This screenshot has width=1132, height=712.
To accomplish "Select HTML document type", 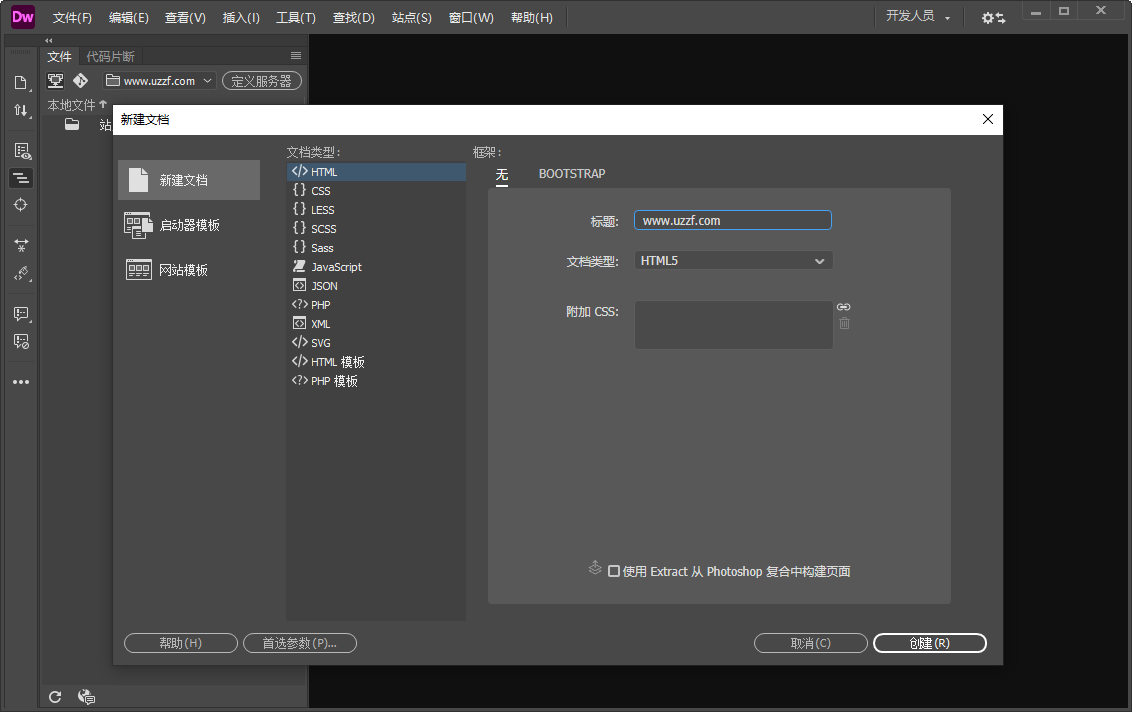I will pos(376,172).
